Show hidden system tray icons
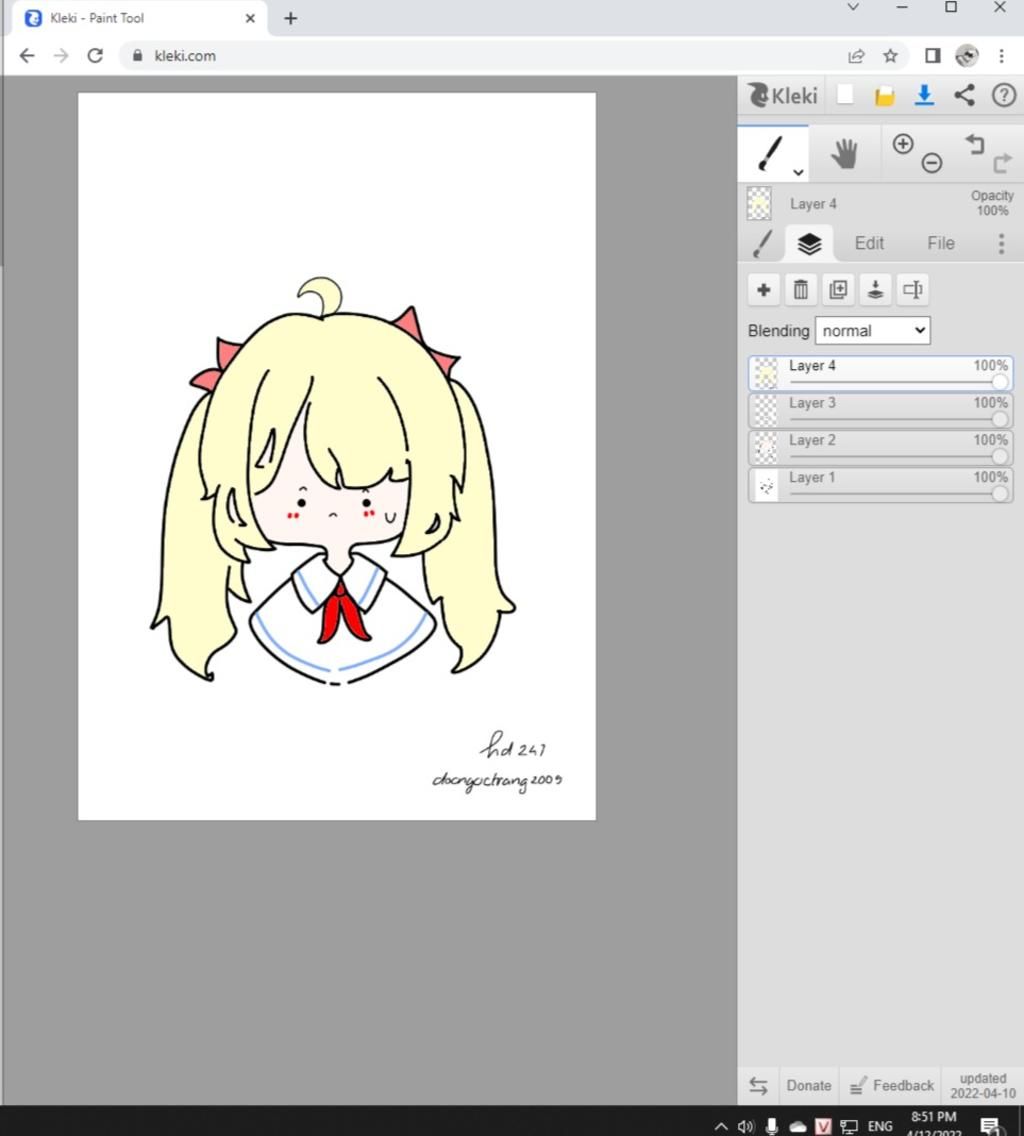 pyautogui.click(x=720, y=1126)
